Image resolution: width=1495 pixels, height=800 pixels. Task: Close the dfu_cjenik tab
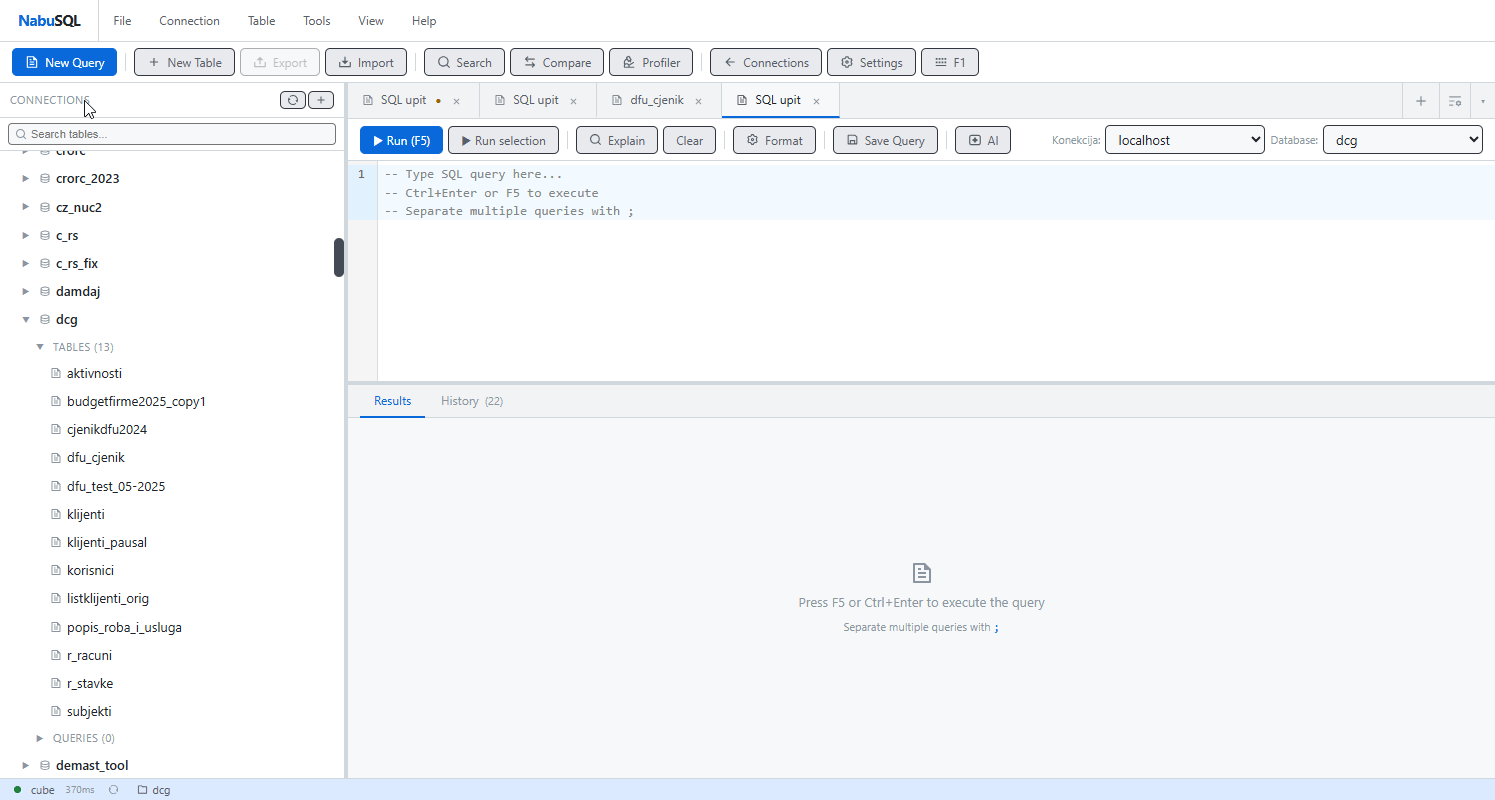coord(699,101)
